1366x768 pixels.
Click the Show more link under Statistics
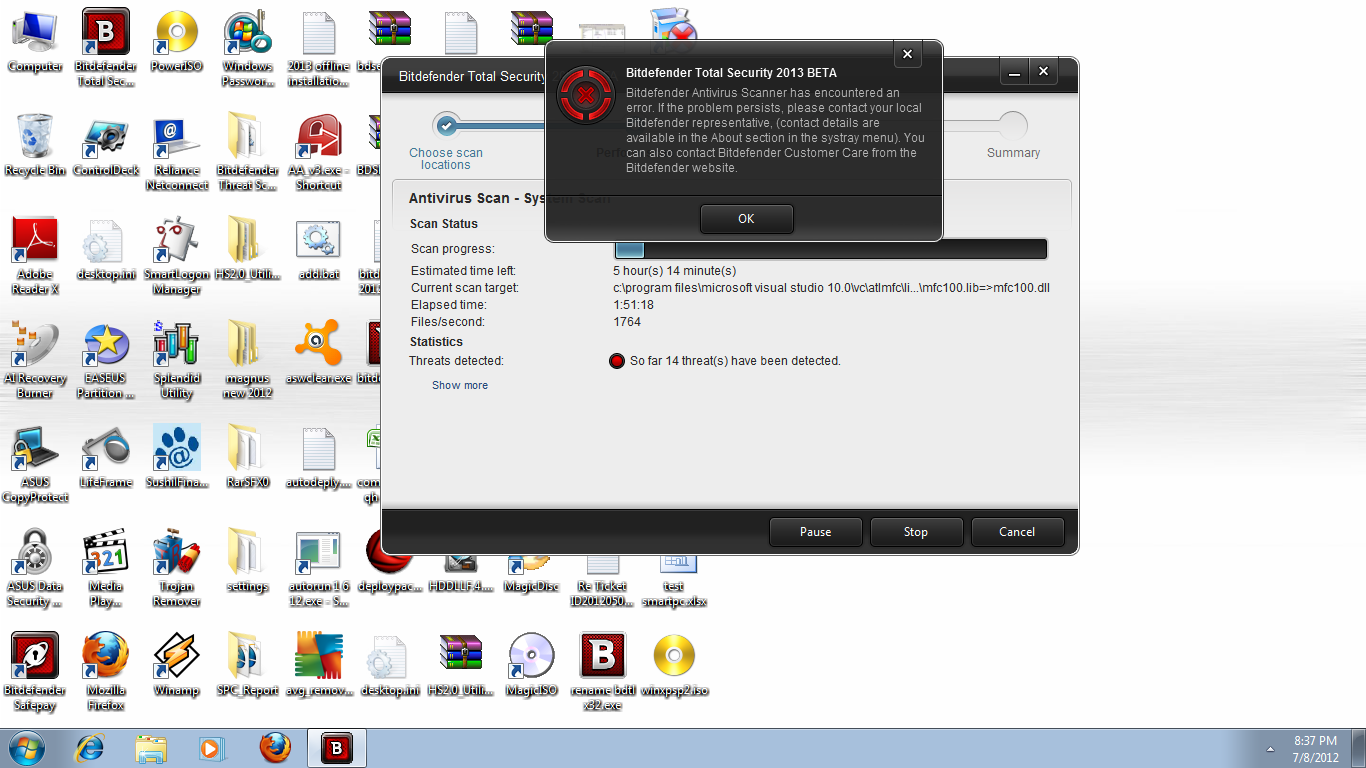(x=460, y=385)
